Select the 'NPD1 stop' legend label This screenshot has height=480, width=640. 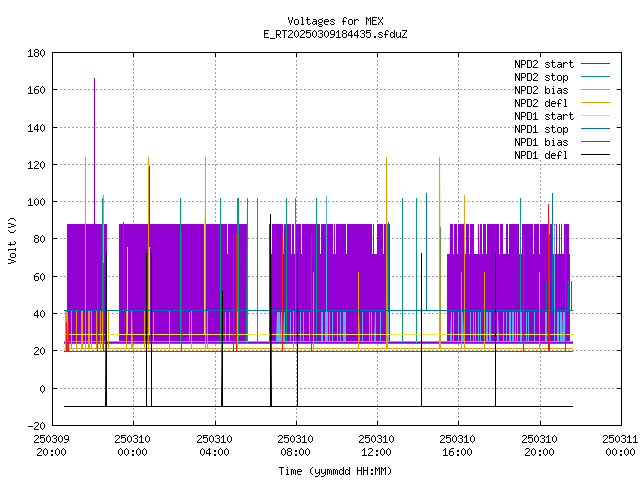pos(541,129)
